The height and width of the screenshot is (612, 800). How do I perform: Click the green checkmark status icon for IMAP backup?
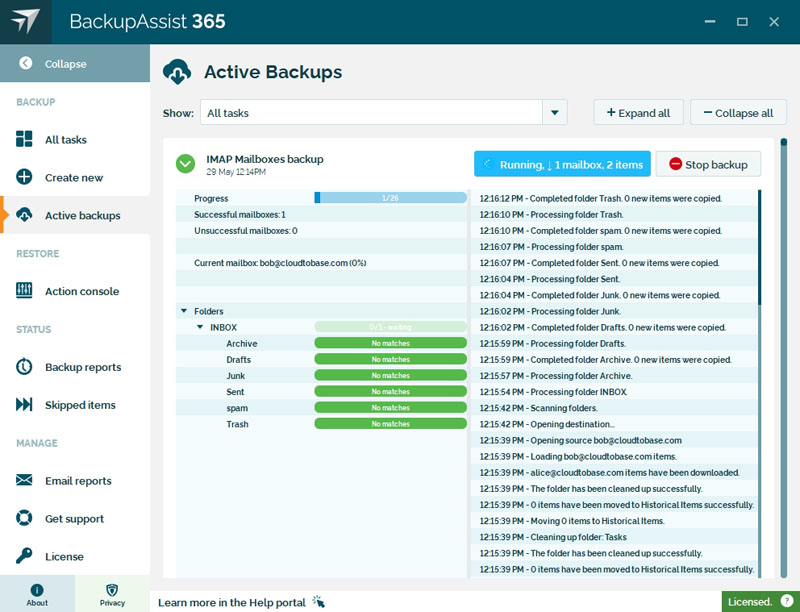coord(185,164)
